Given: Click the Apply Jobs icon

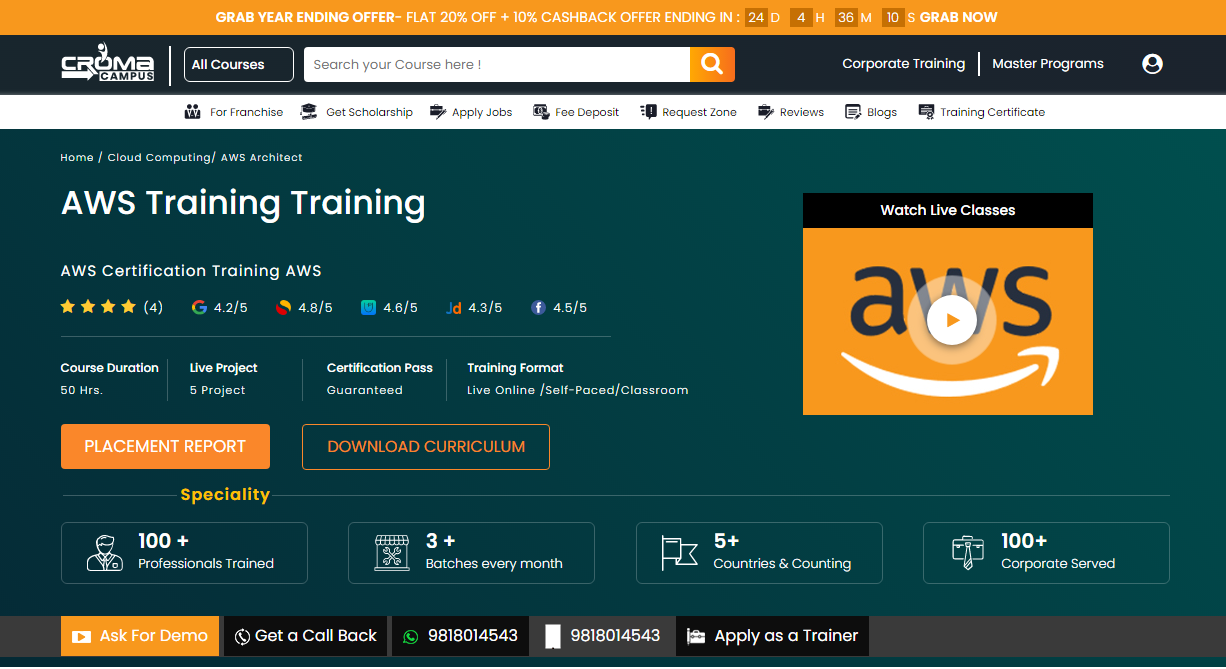Looking at the screenshot, I should click(437, 112).
